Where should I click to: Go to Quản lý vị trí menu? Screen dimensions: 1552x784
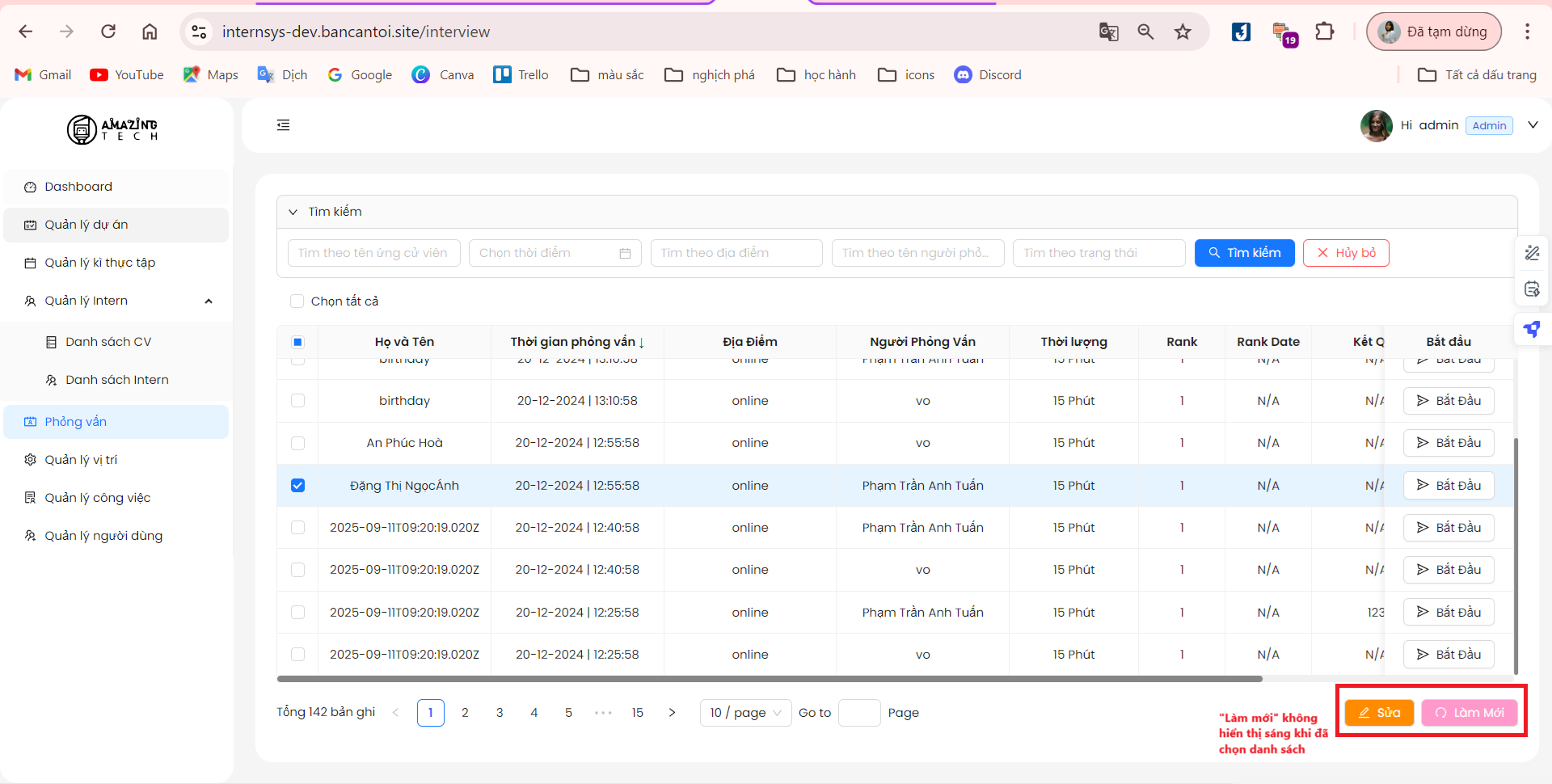81,460
